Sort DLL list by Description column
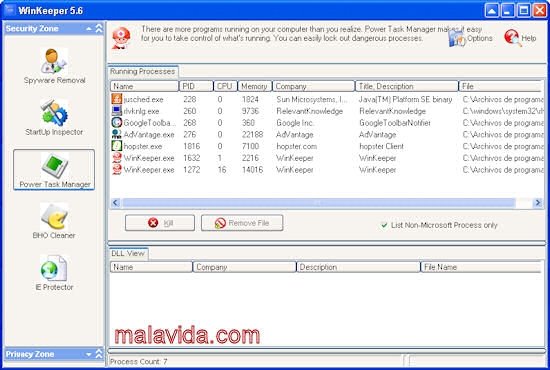550x370 pixels. (358, 267)
